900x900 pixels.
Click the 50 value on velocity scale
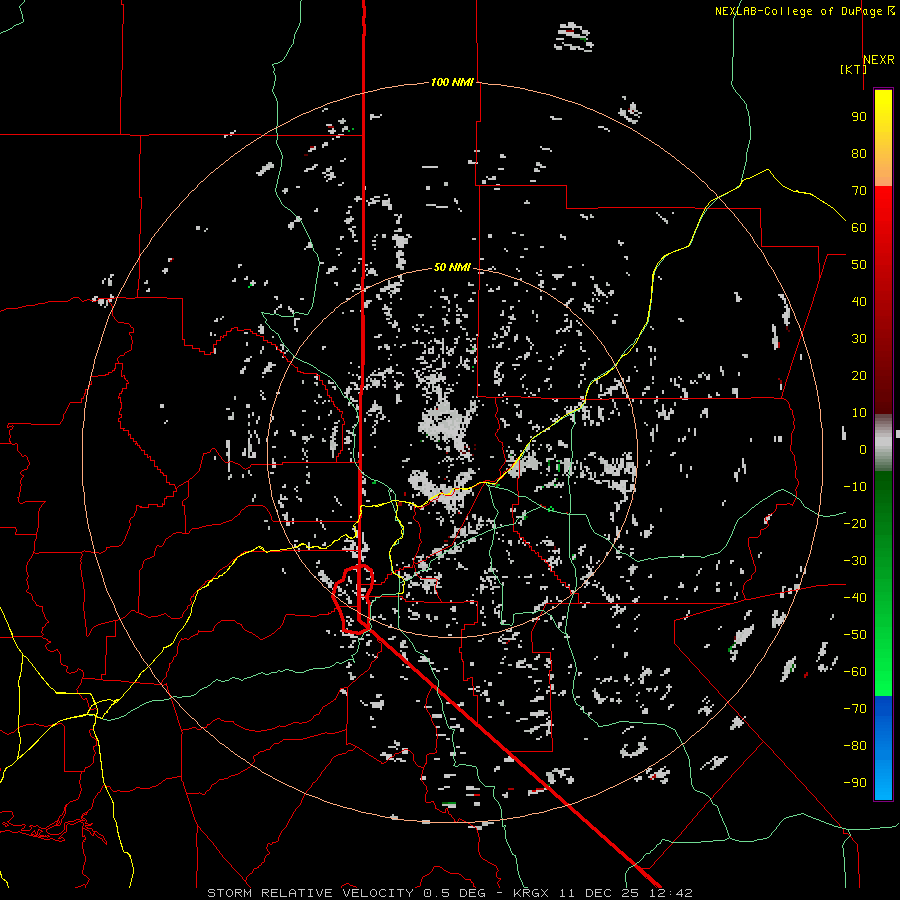point(859,265)
